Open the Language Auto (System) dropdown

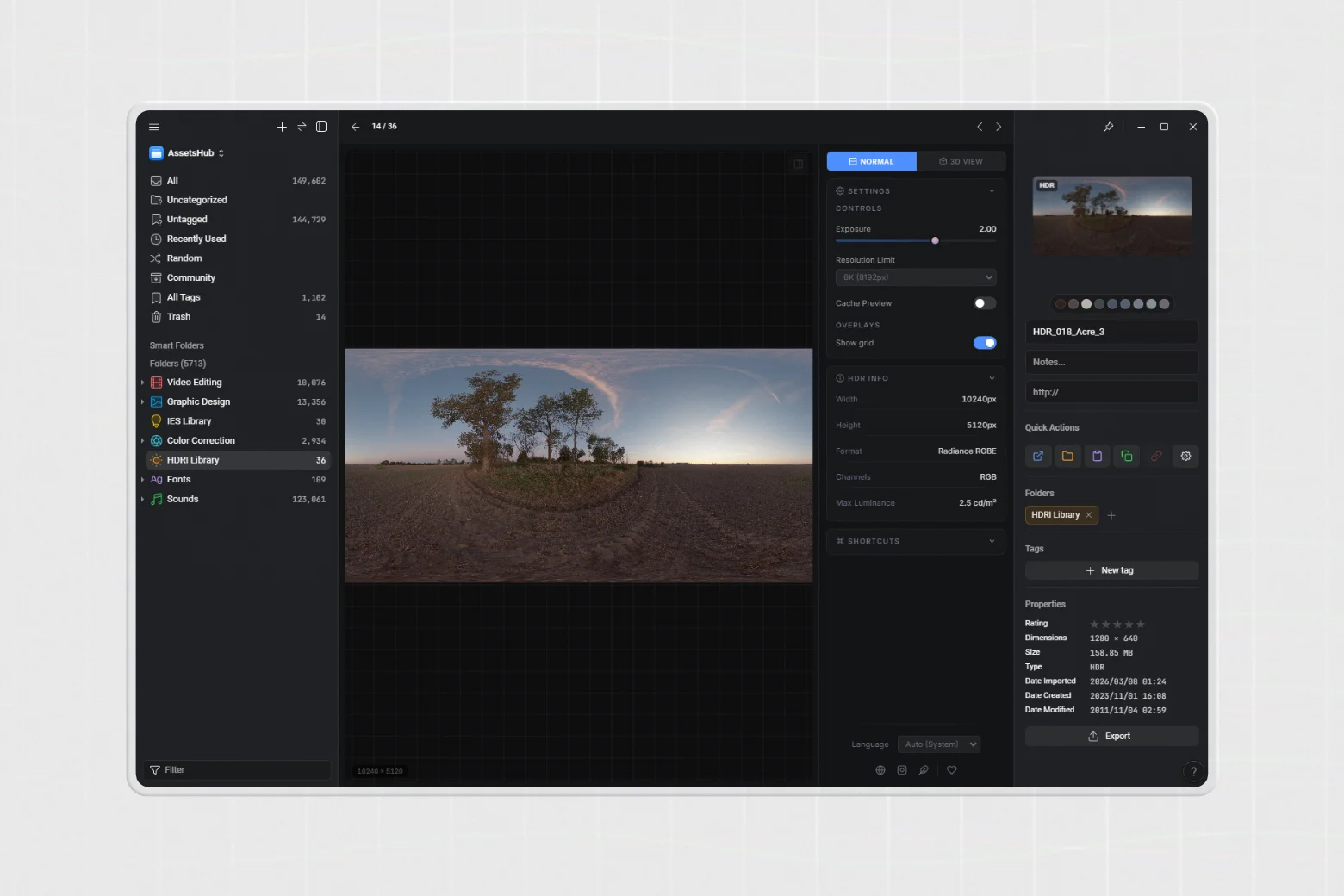(x=938, y=744)
